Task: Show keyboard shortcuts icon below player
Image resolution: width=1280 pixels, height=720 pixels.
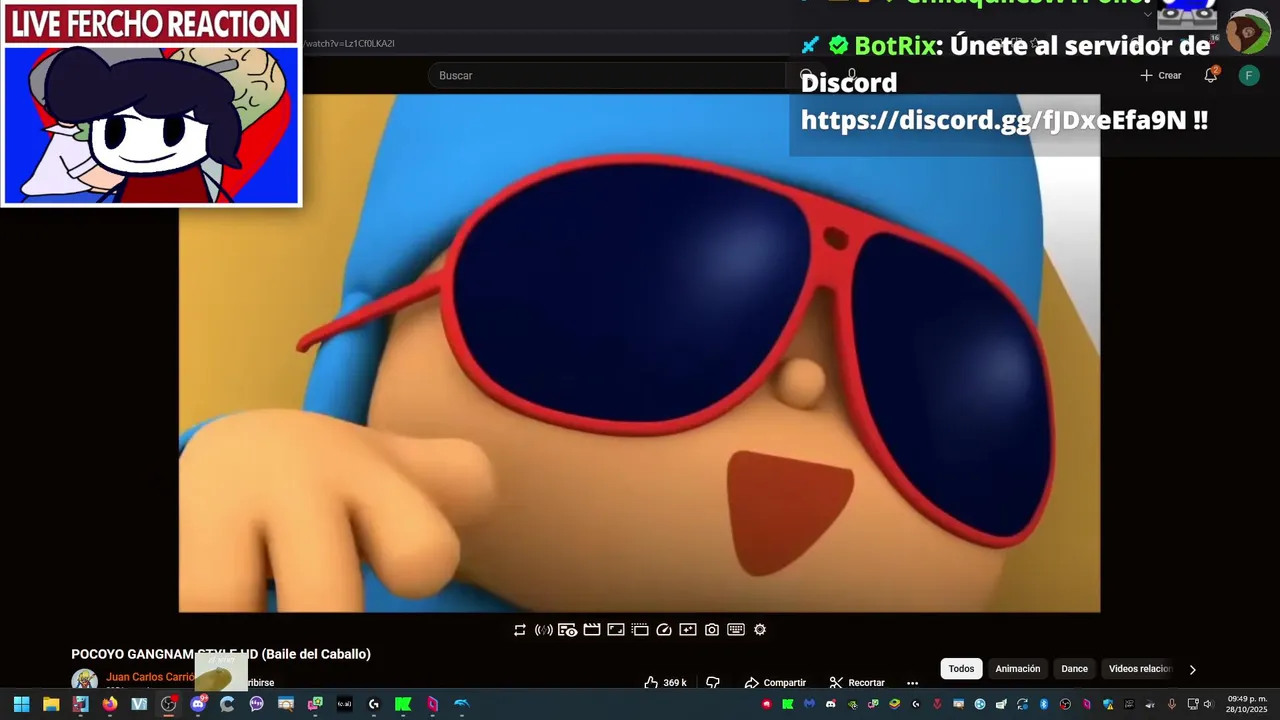Action: (736, 630)
